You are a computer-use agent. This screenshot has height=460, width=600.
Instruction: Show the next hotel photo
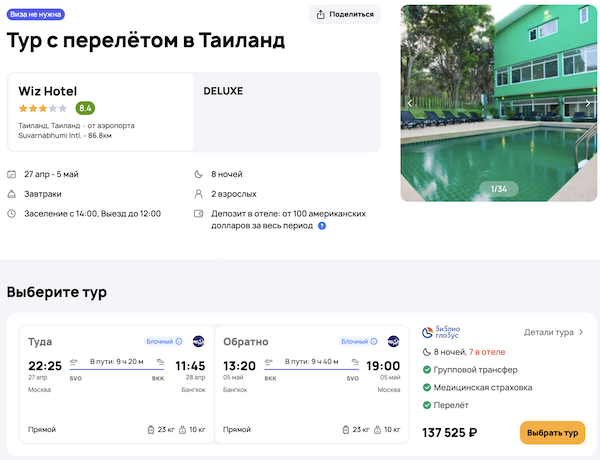pyautogui.click(x=587, y=103)
